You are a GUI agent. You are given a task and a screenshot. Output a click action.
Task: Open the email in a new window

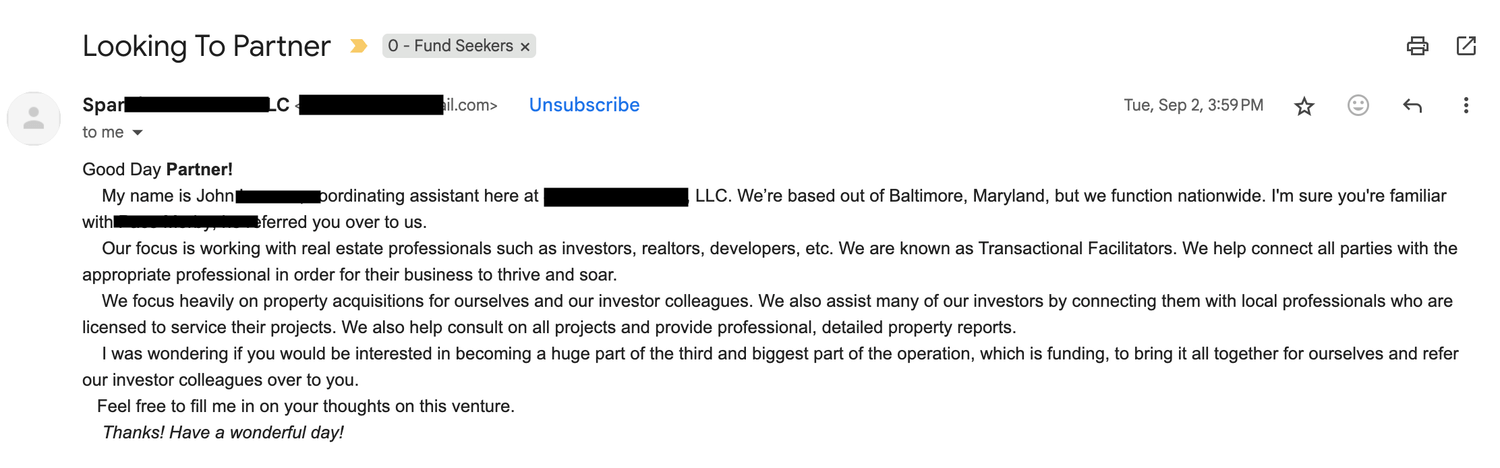click(x=1466, y=46)
